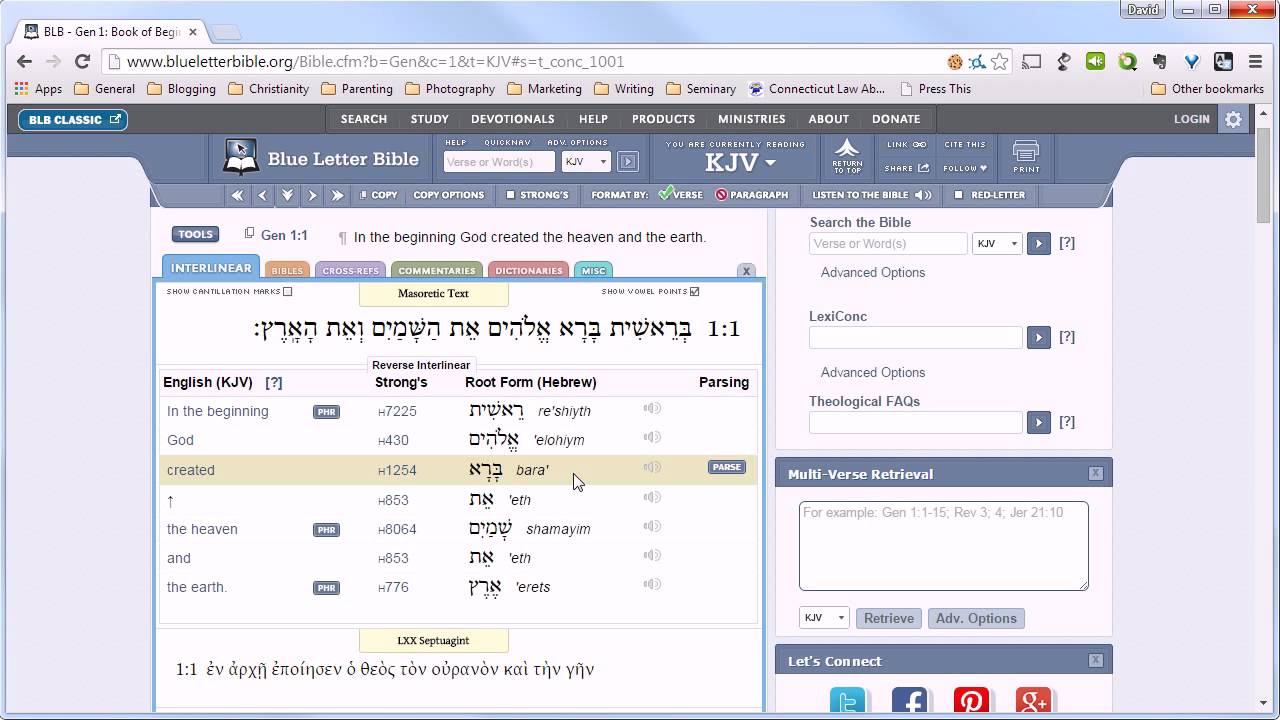Open Copy Options
Screen dimensions: 1280x720
coord(449,195)
